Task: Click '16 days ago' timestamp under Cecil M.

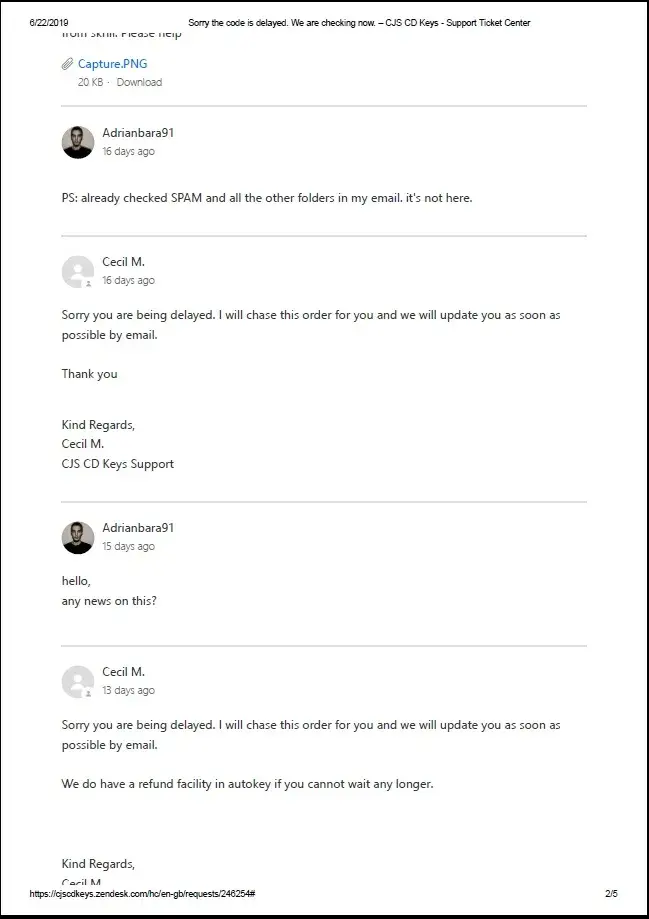Action: point(128,281)
